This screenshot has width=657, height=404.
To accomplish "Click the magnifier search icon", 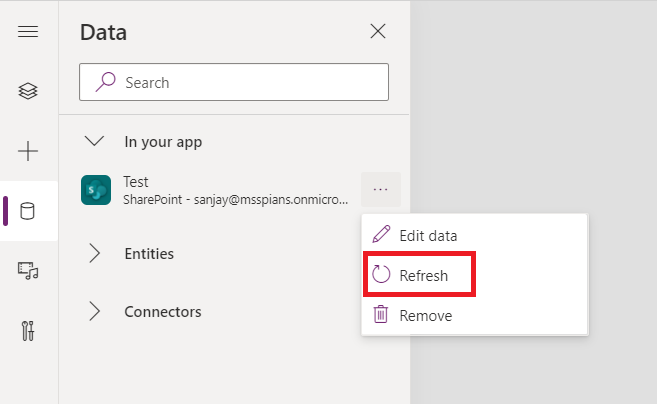I will (x=106, y=82).
